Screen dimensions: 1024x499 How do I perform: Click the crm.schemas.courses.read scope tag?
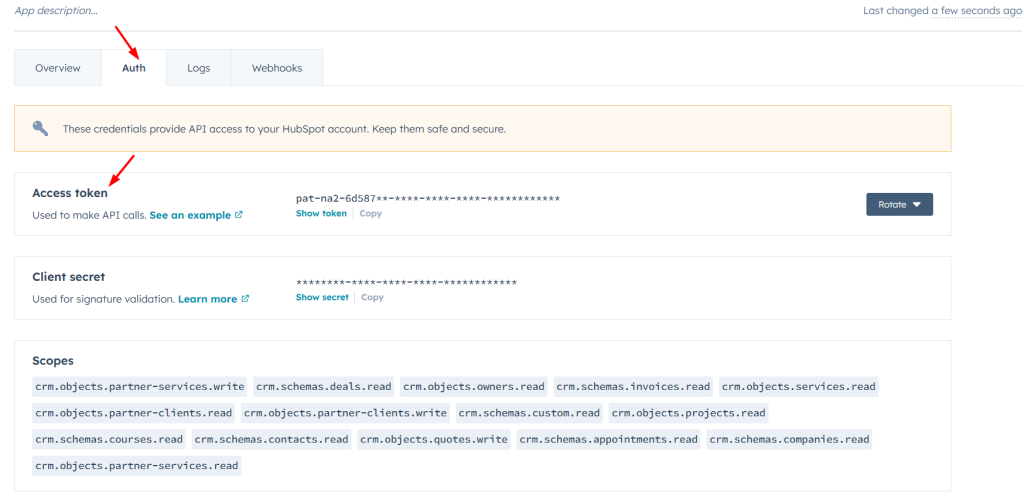point(109,439)
